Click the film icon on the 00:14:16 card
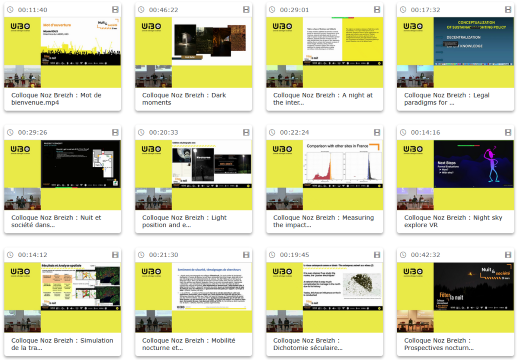This screenshot has width=519, height=360. point(508,132)
